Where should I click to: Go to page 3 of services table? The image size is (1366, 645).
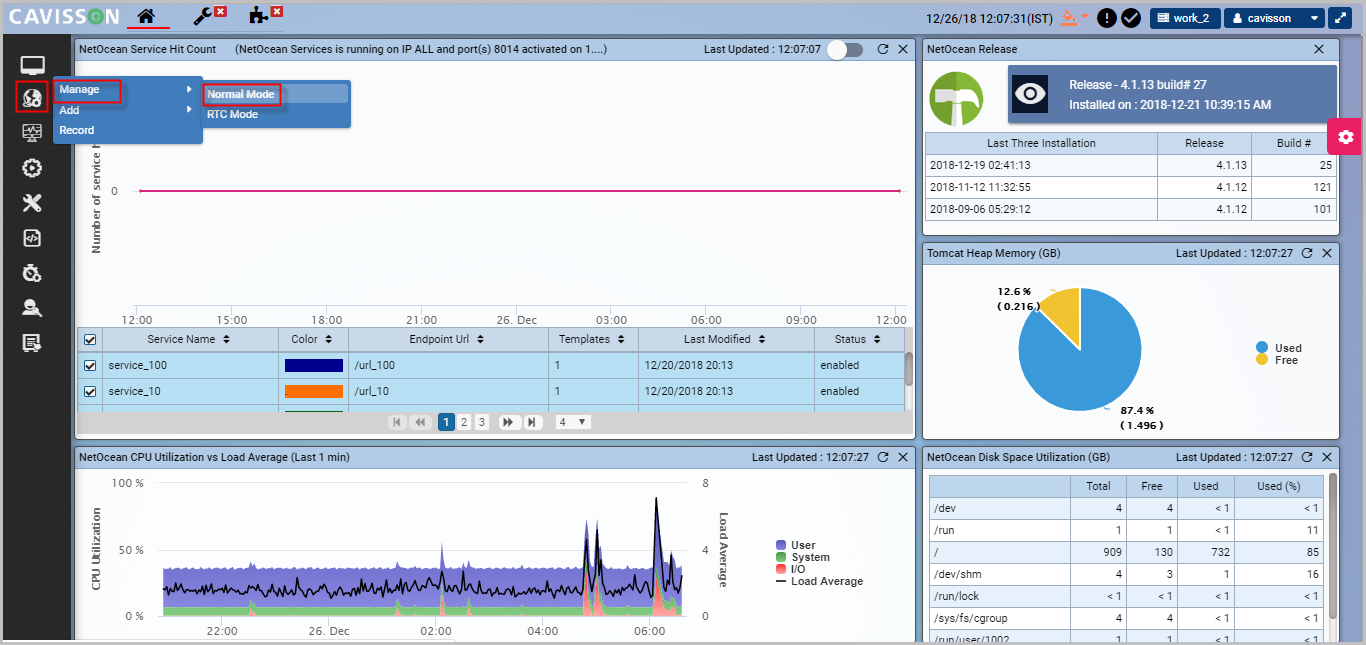click(x=482, y=422)
